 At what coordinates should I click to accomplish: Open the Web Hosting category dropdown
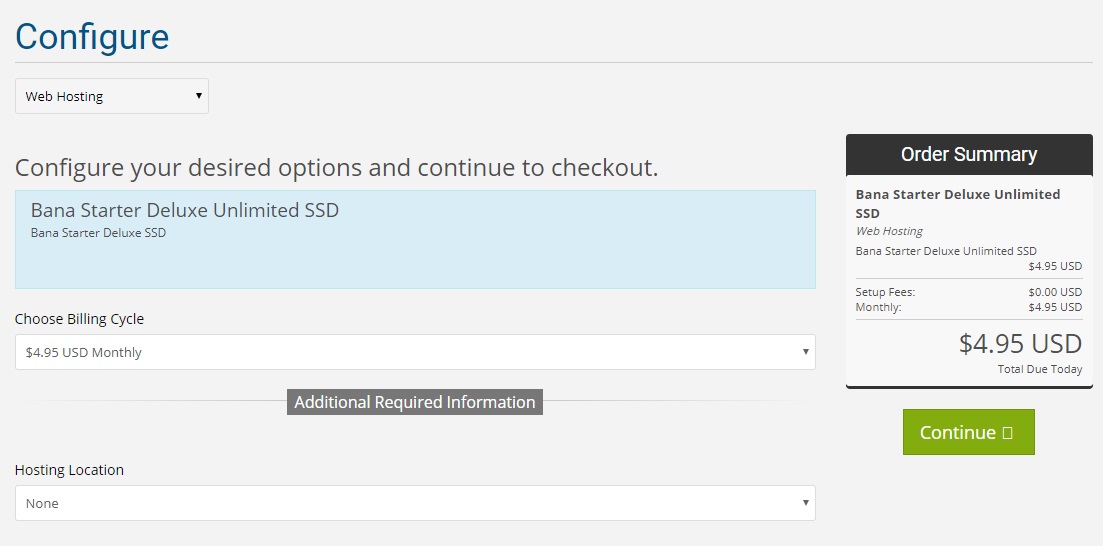pos(112,96)
